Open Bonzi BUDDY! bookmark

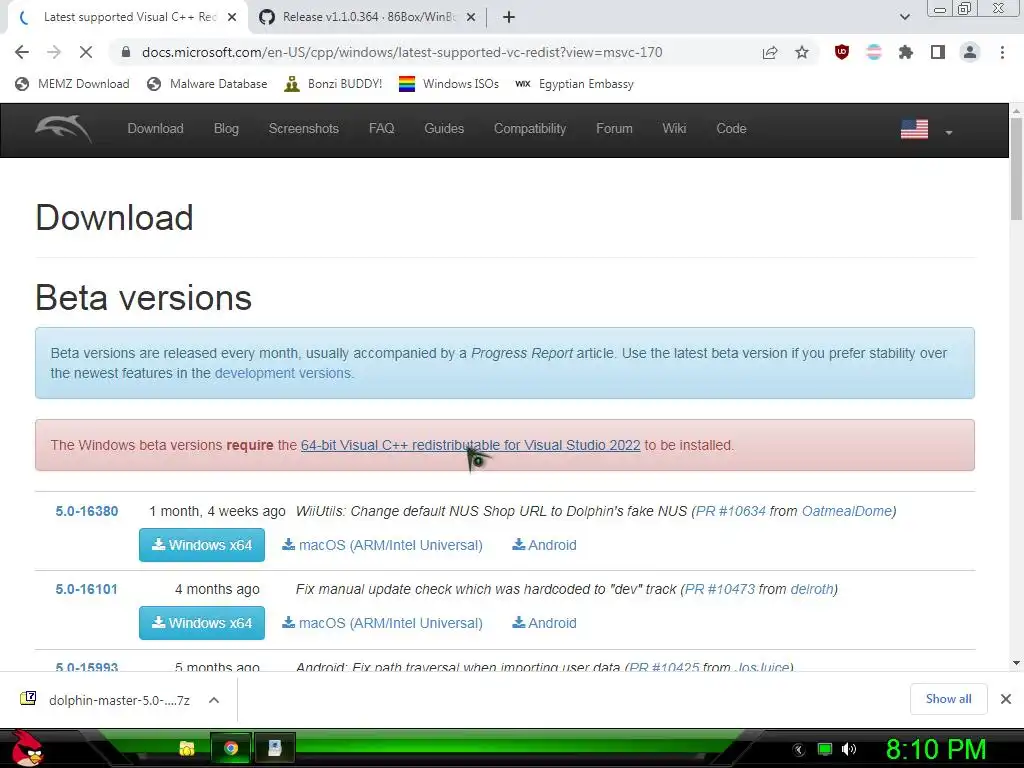(x=334, y=84)
